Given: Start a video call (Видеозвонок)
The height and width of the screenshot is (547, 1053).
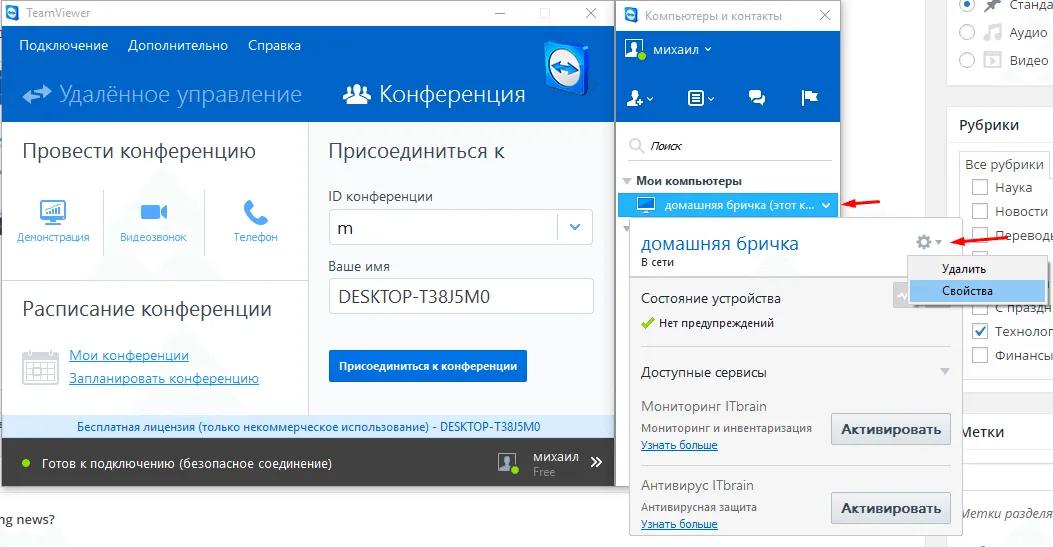Looking at the screenshot, I should [x=153, y=212].
